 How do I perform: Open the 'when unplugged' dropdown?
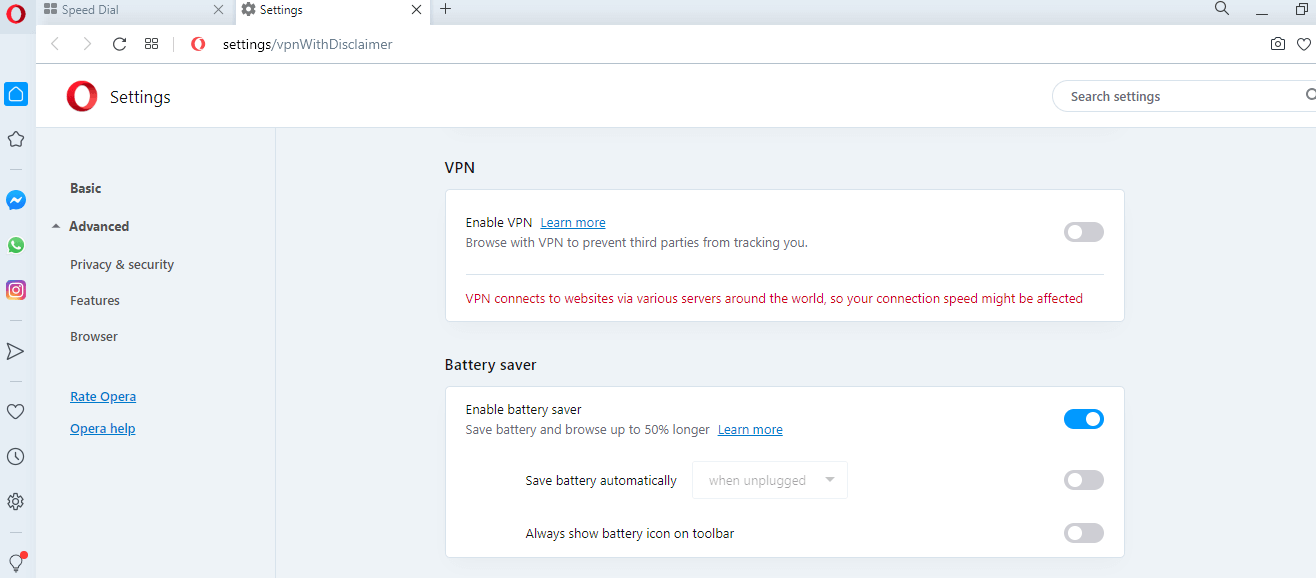pos(769,480)
